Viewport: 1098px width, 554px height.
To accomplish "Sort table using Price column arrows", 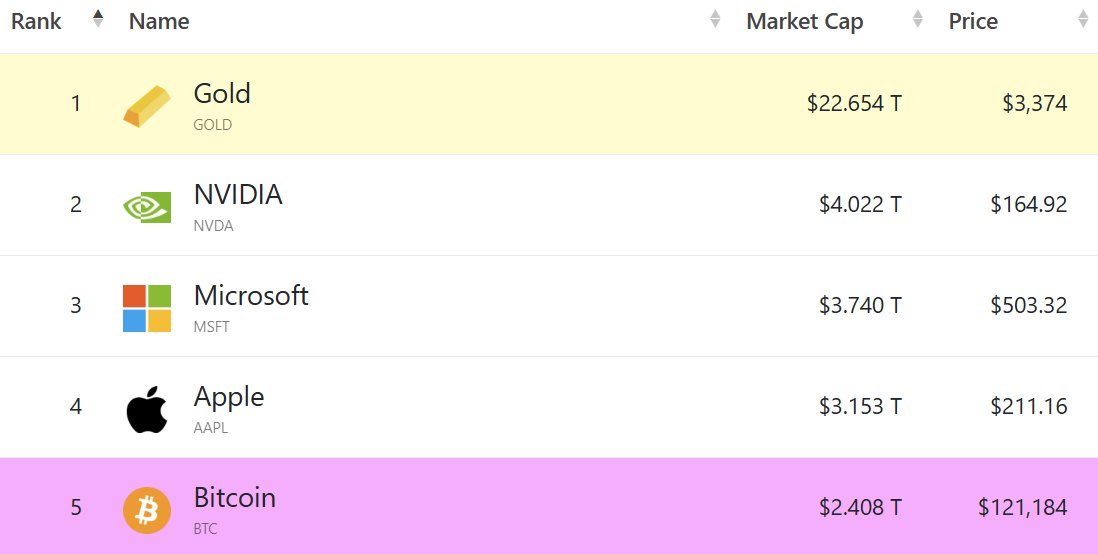I will 1083,19.
